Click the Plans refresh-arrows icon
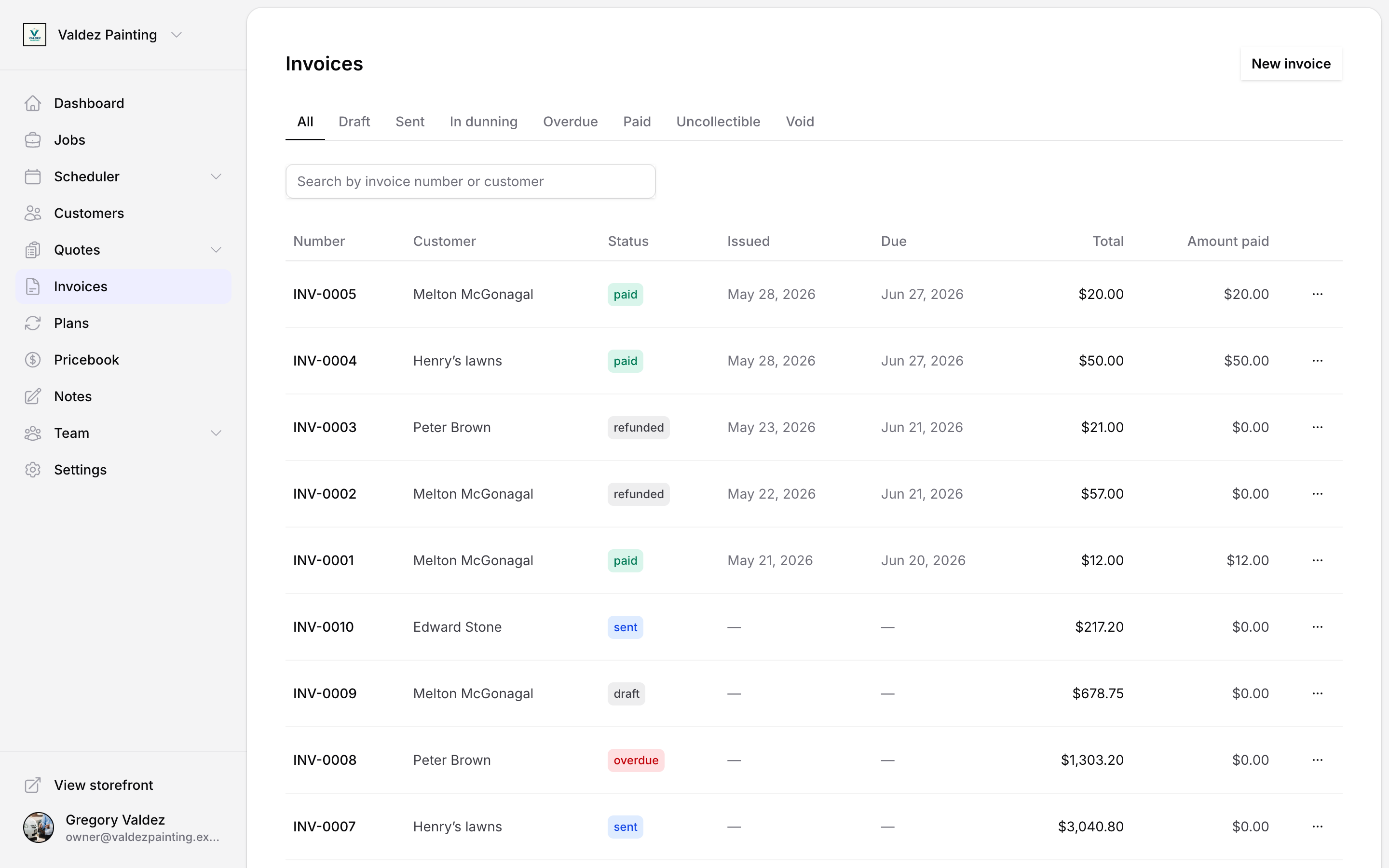 tap(33, 323)
